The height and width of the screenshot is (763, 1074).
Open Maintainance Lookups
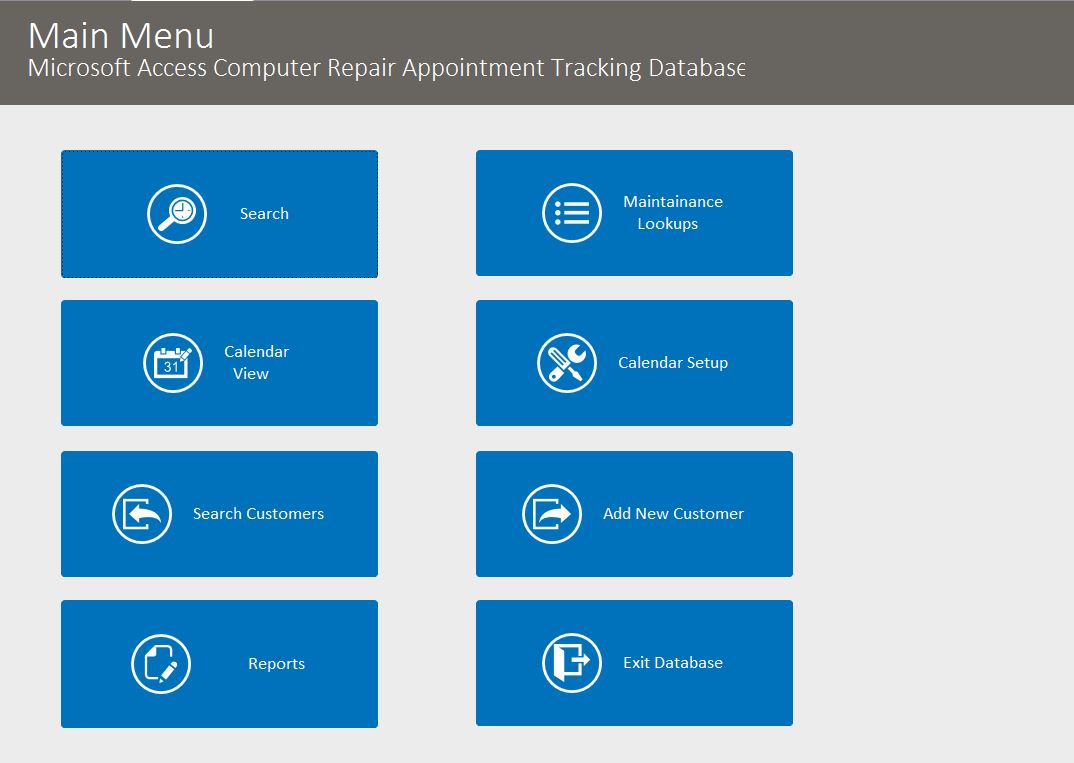672,212
